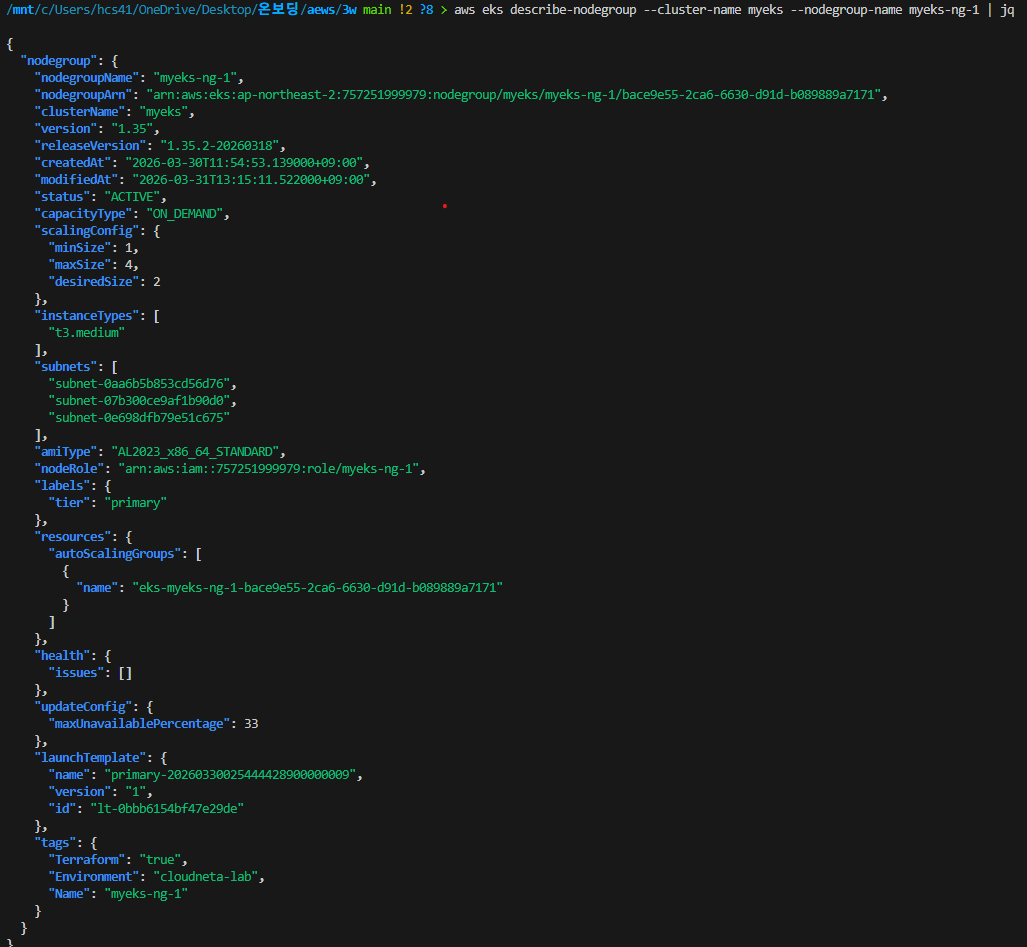Click the amiType value AL2023_x86_64_STANDARD
The width and height of the screenshot is (1027, 947).
click(x=196, y=451)
